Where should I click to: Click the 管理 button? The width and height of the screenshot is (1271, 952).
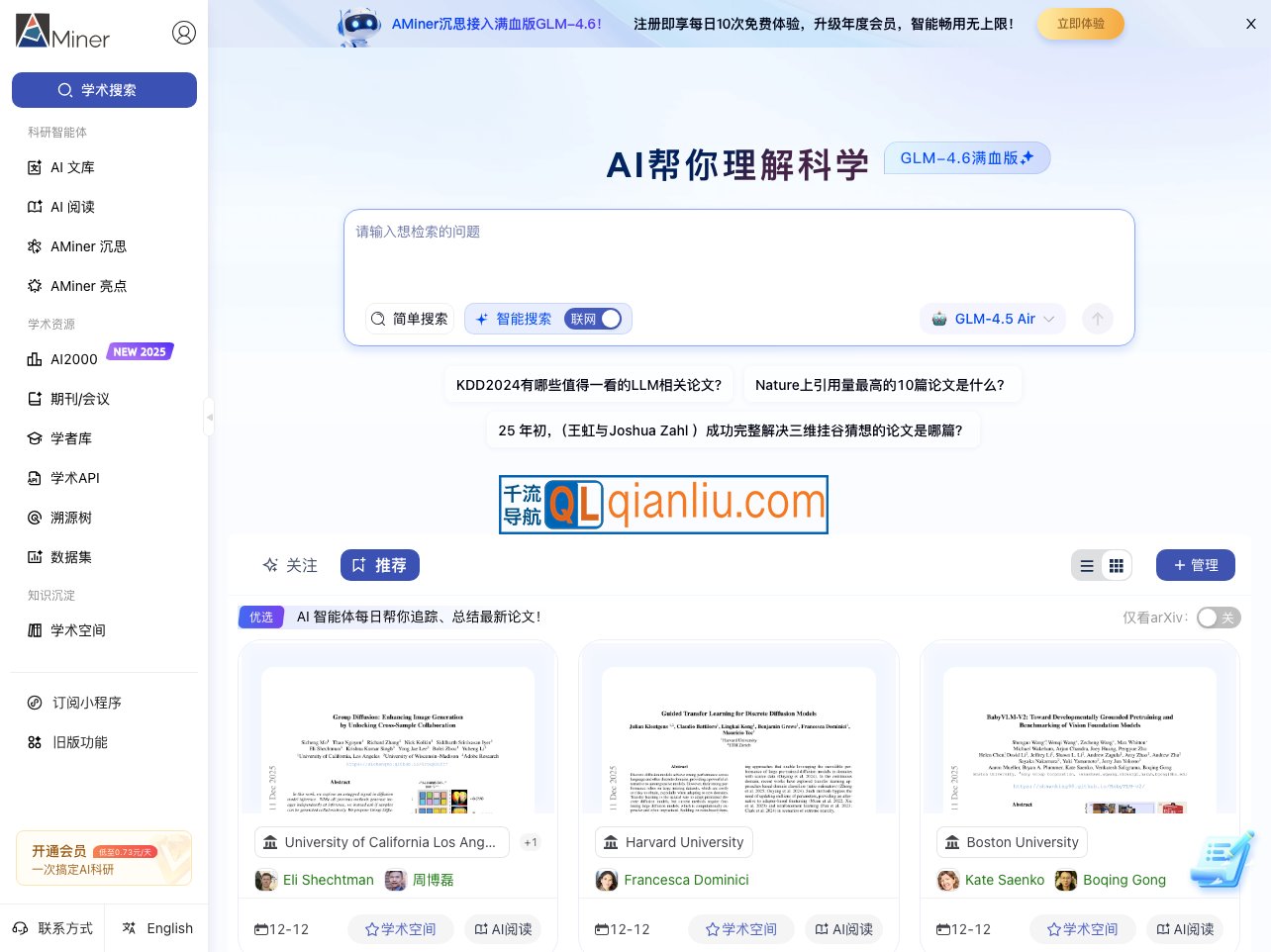point(1195,565)
